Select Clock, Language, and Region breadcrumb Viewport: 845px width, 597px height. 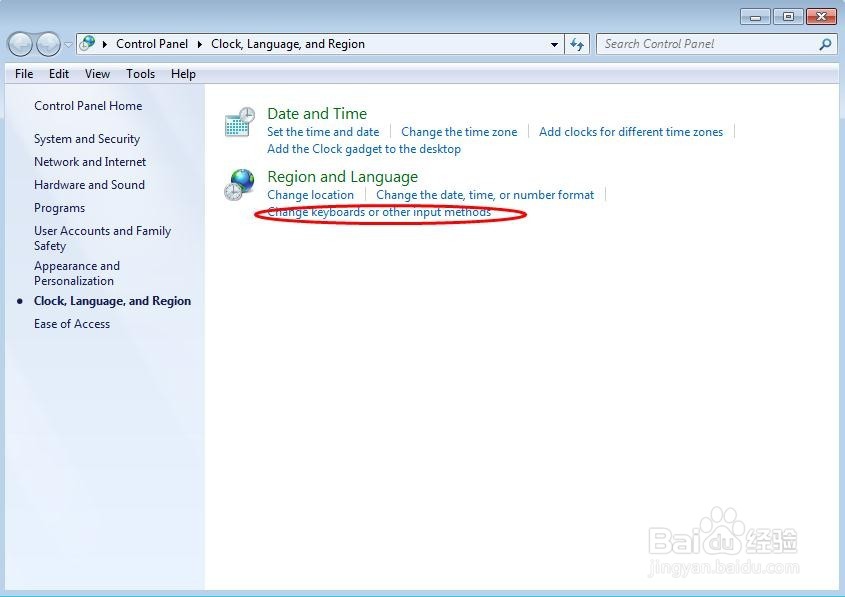pyautogui.click(x=288, y=44)
